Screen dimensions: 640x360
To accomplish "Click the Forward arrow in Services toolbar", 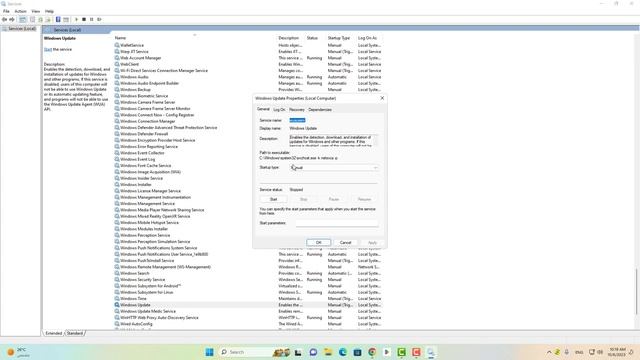I will [x=12, y=20].
